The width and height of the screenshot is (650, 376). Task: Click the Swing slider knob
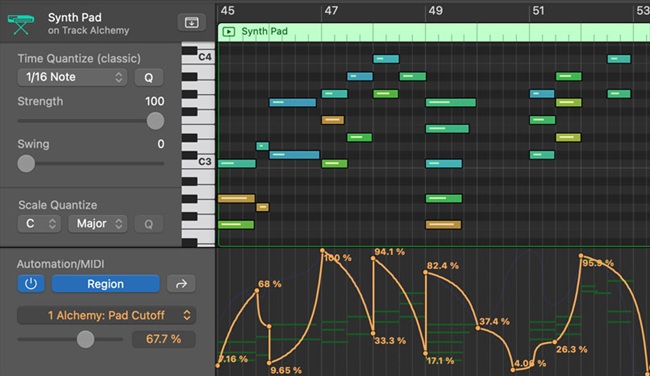(x=26, y=163)
